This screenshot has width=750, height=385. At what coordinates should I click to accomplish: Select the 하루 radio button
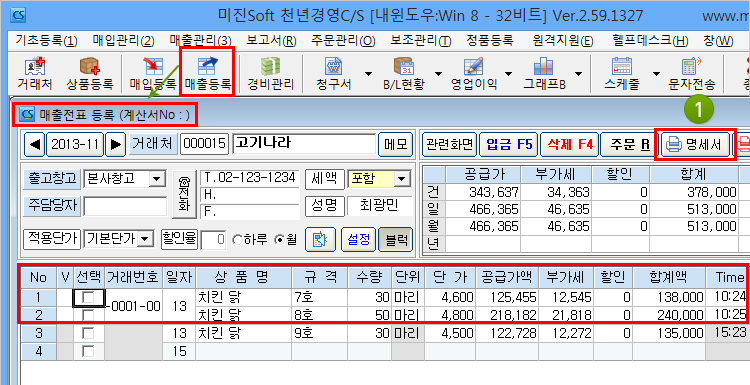click(237, 240)
